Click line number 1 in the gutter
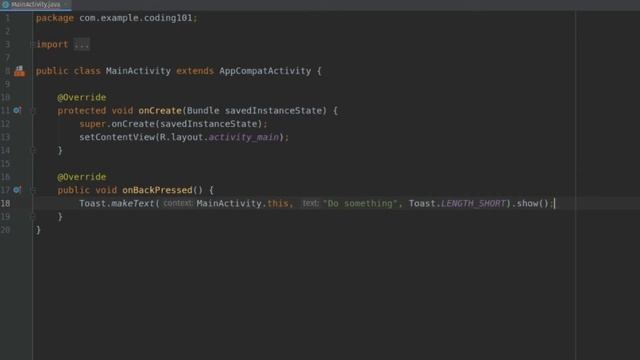 click(x=7, y=18)
